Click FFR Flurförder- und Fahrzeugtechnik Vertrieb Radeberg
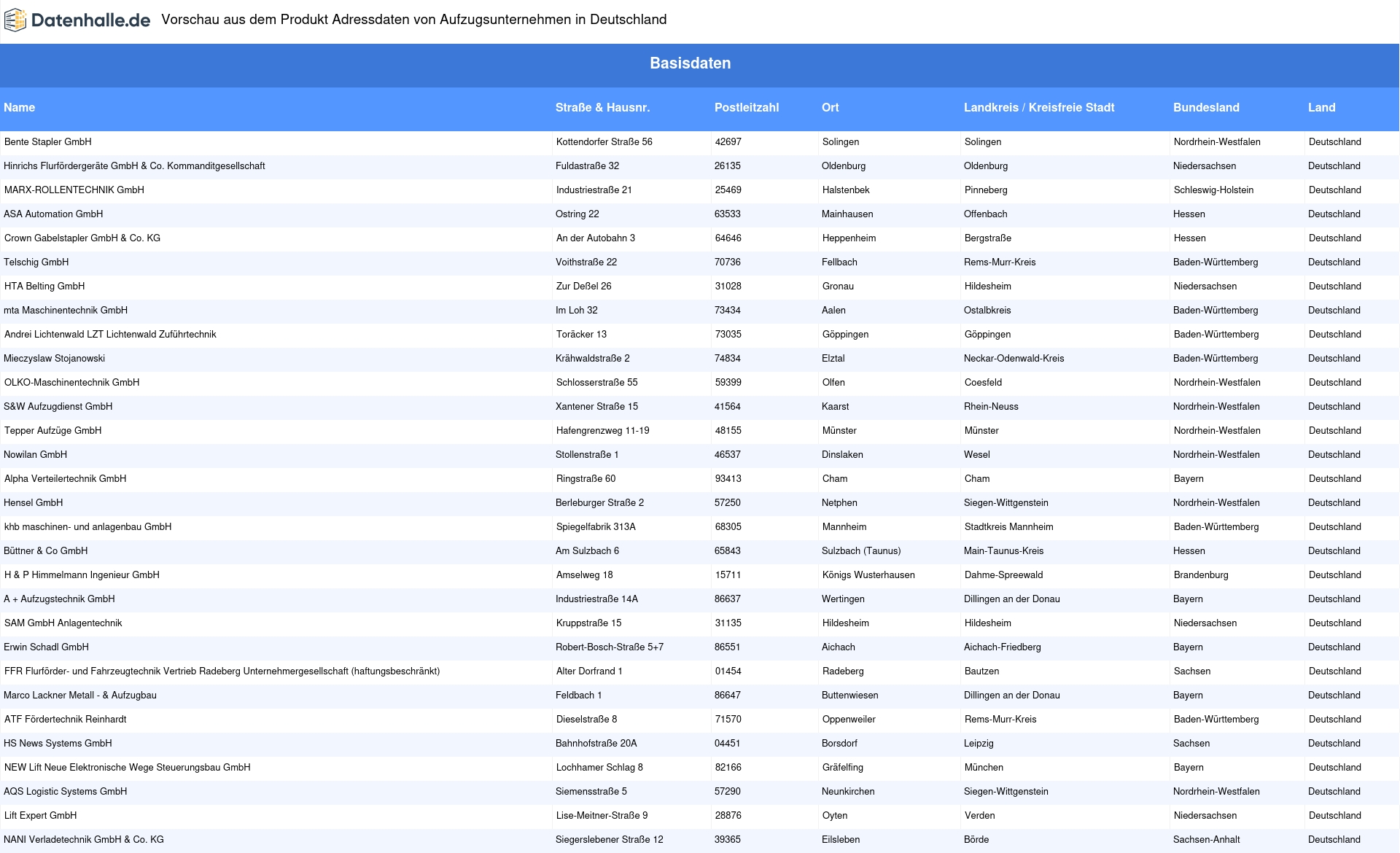 tap(222, 671)
